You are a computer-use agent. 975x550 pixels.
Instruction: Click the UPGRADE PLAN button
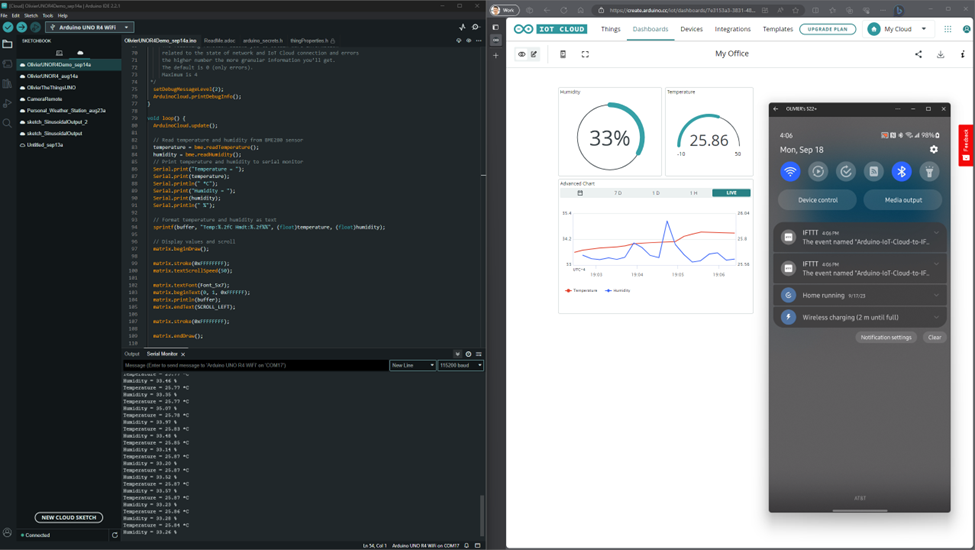[x=828, y=29]
